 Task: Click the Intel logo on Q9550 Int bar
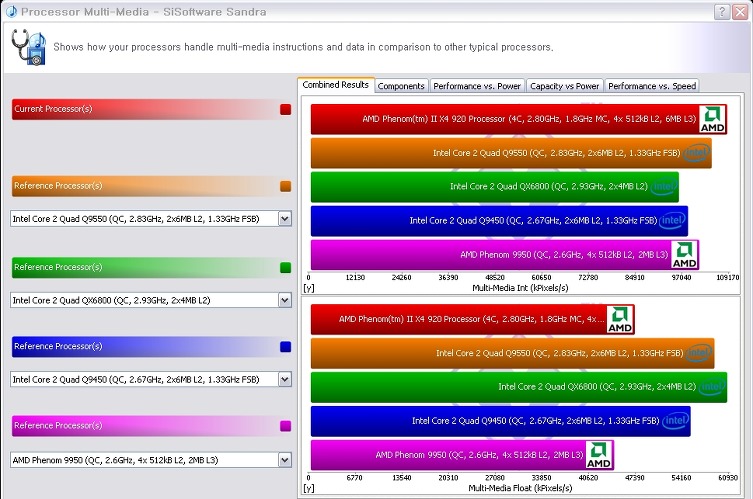pyautogui.click(x=696, y=153)
